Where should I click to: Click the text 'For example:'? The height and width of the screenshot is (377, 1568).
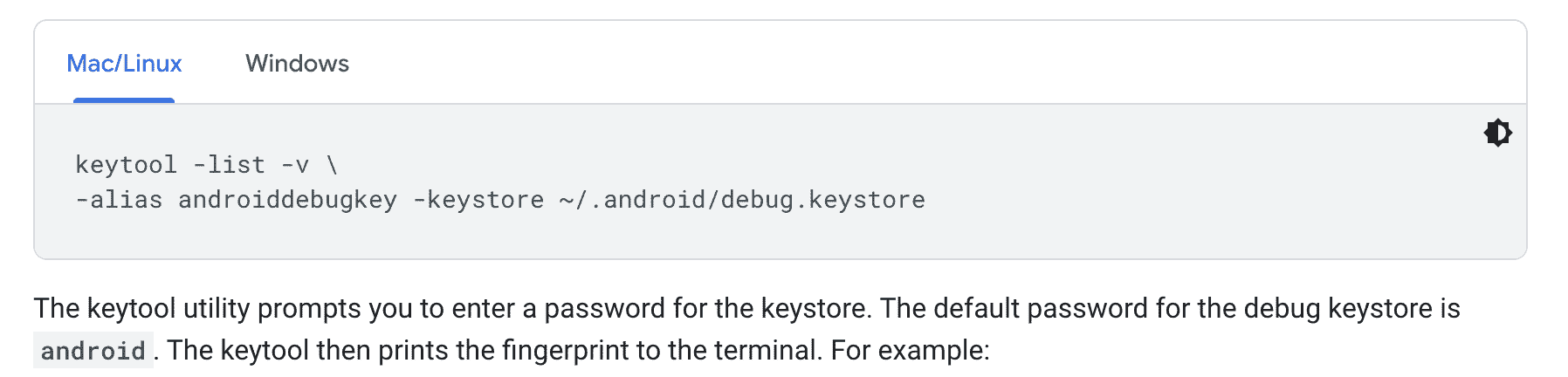(910, 351)
